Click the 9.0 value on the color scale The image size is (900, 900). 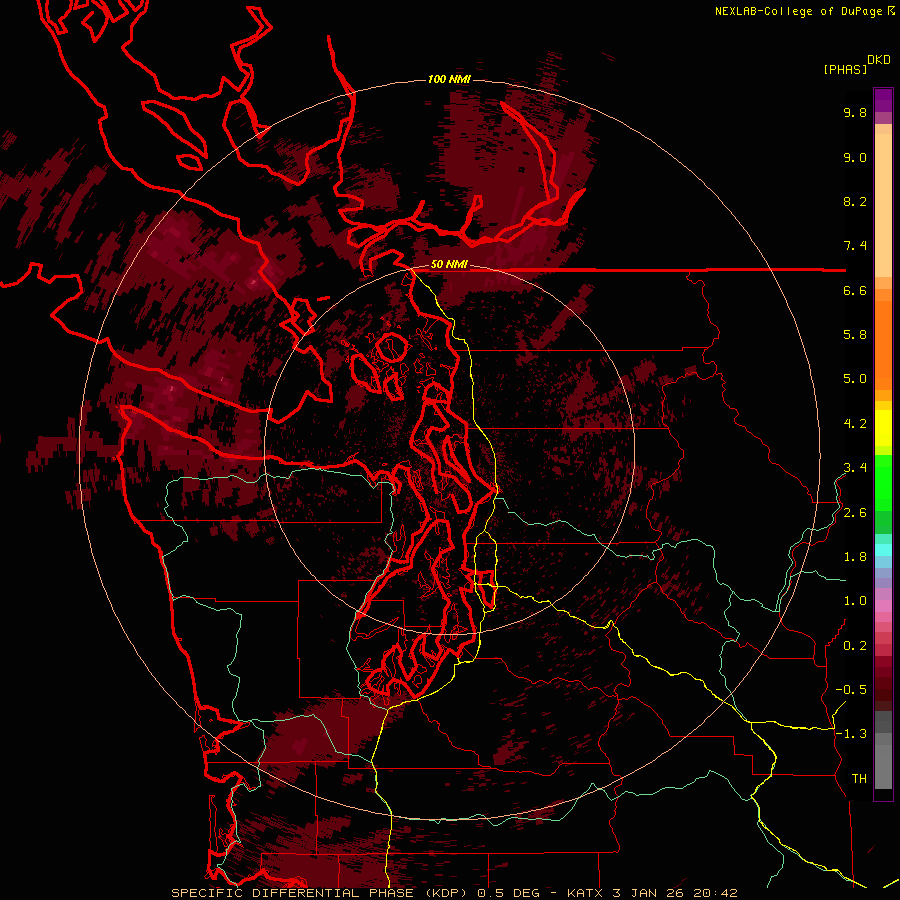(855, 157)
